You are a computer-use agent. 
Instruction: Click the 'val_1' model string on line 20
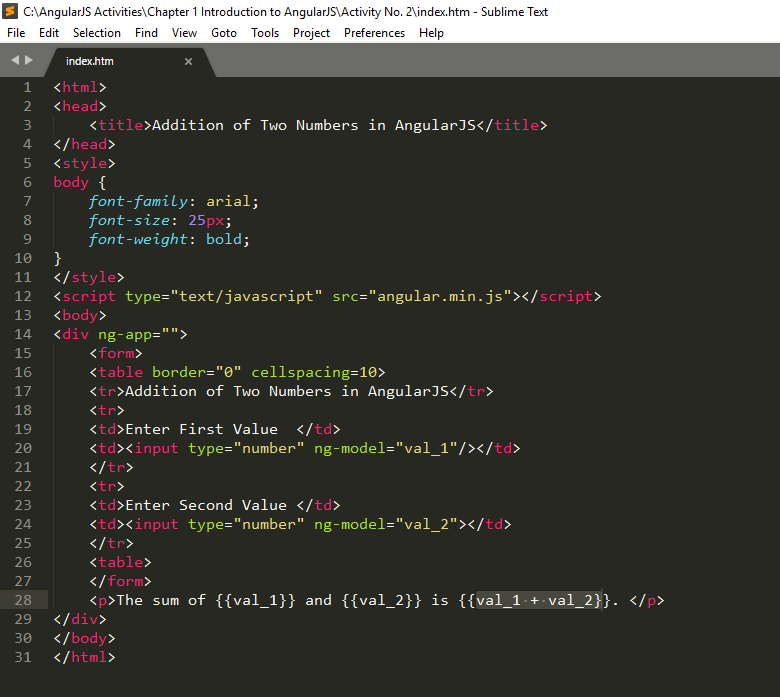coord(427,448)
